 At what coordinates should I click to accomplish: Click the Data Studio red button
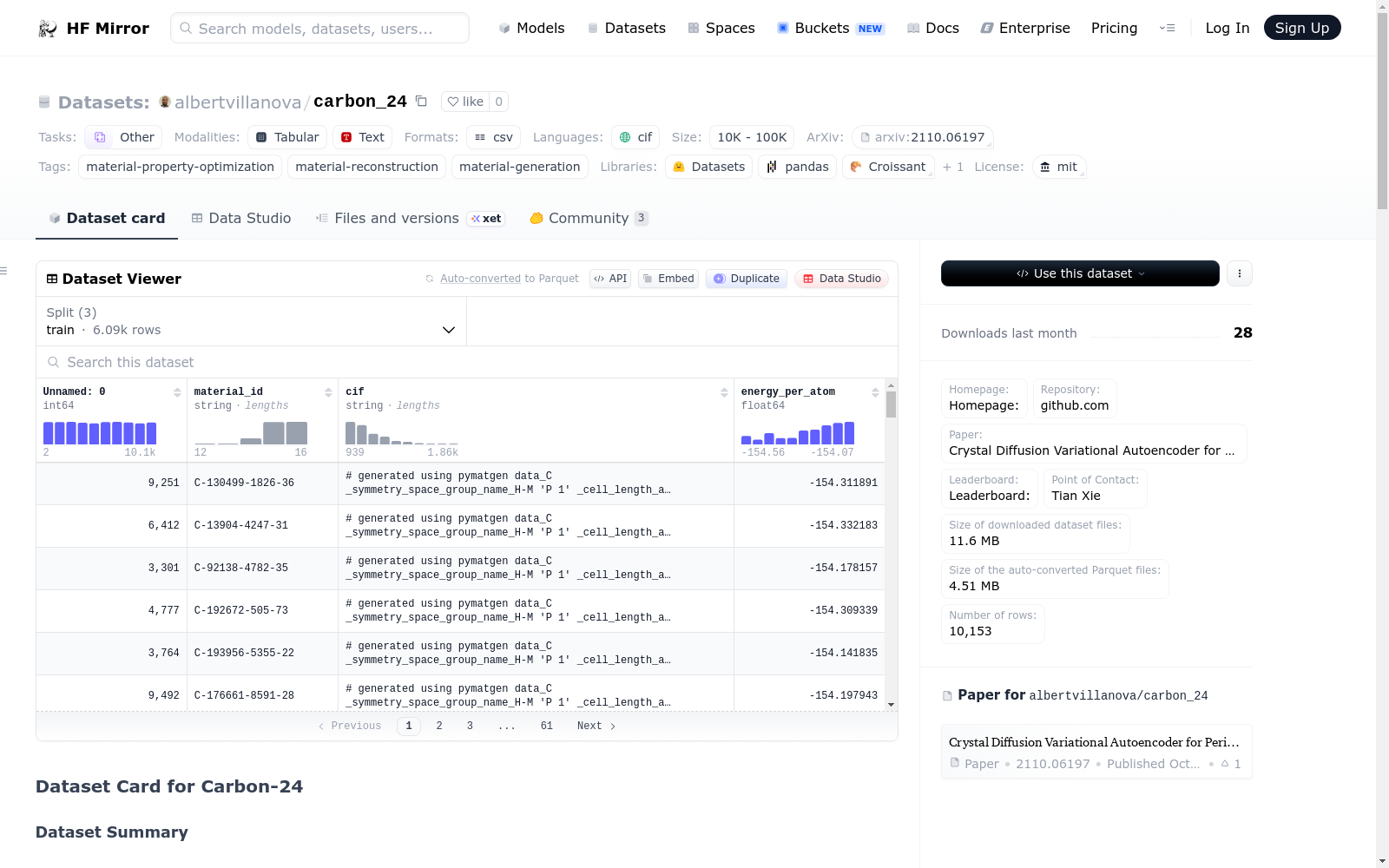point(841,279)
